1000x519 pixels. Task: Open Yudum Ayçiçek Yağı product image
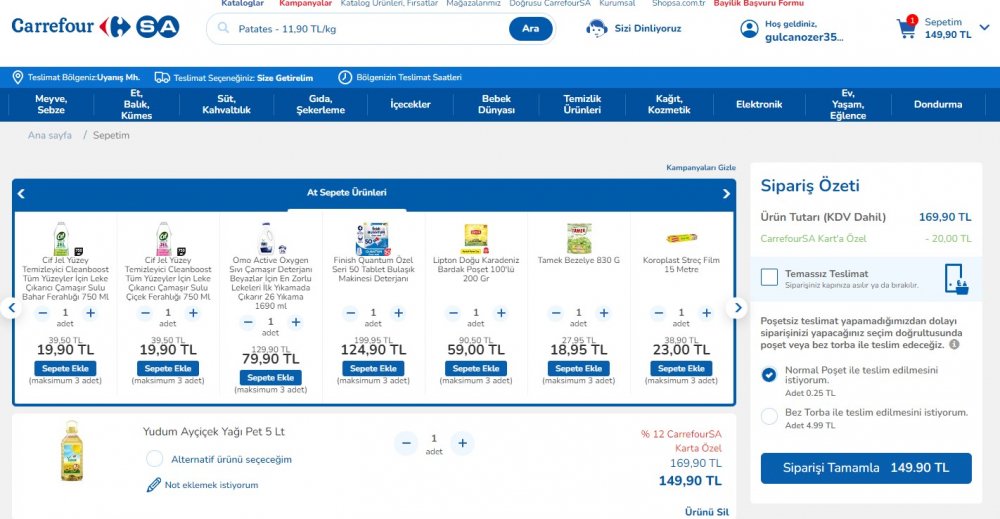[71, 451]
